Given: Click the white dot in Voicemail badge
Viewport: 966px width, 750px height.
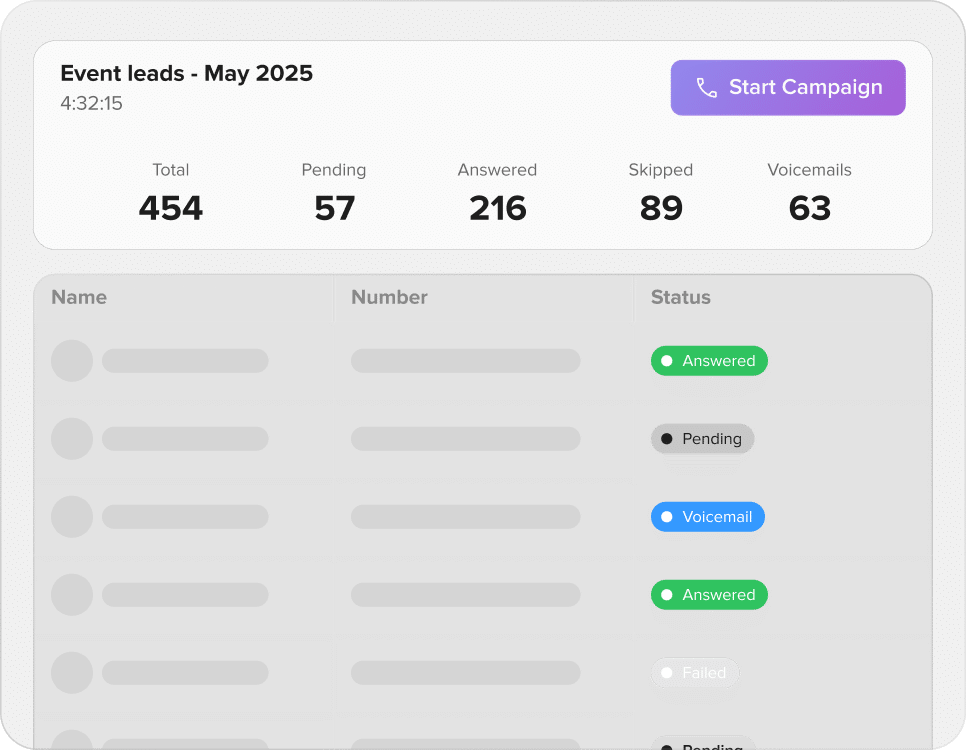Looking at the screenshot, I should point(667,517).
